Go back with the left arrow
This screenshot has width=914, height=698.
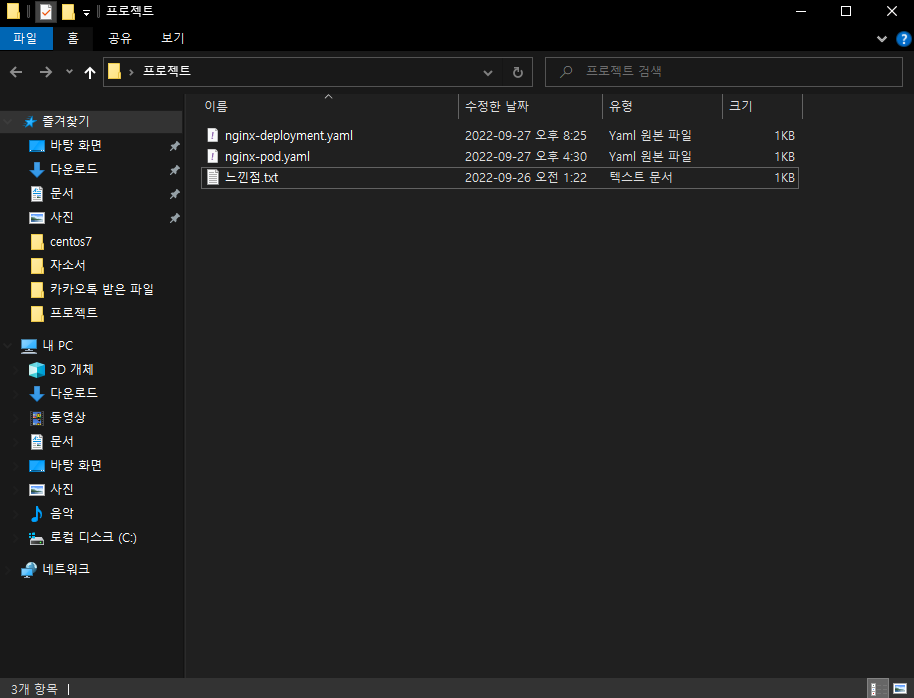(x=16, y=72)
